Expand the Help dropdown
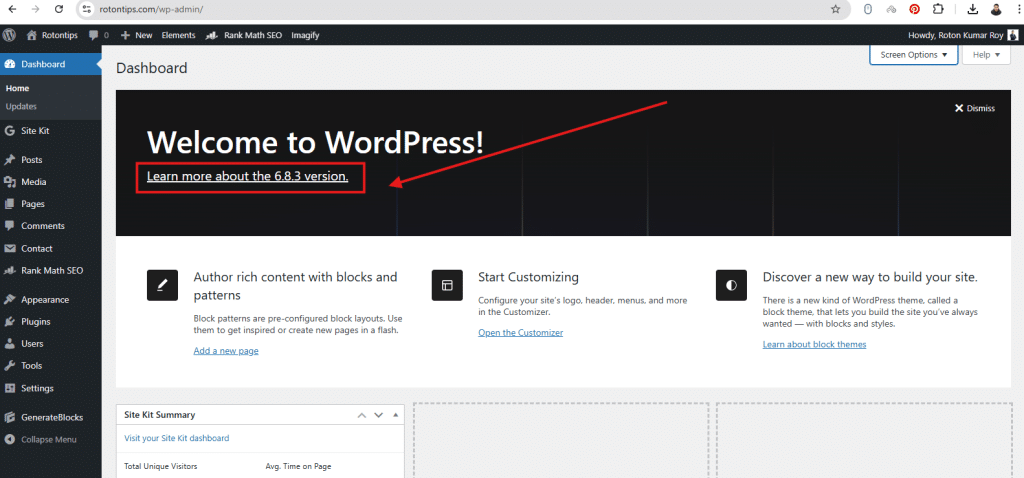The height and width of the screenshot is (478, 1024). 986,55
